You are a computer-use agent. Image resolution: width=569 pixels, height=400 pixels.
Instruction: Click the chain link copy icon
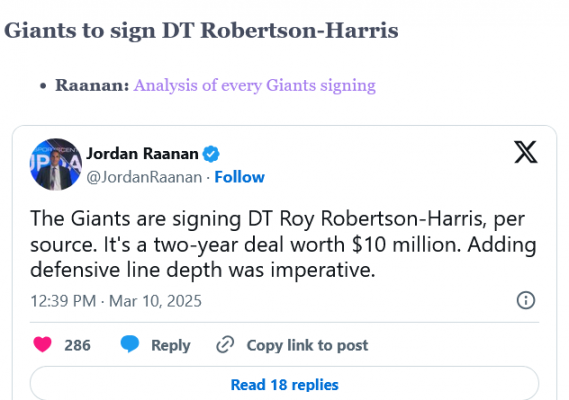click(x=225, y=345)
